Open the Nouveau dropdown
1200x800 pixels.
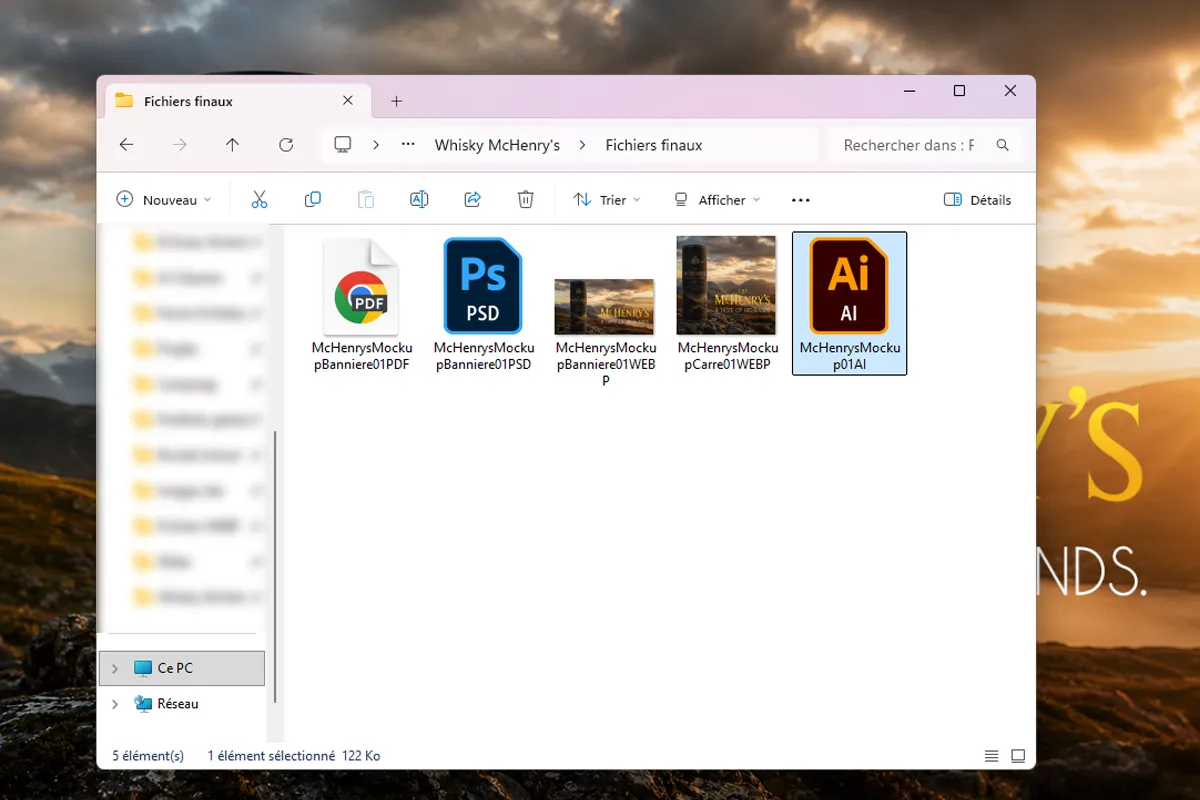point(165,200)
